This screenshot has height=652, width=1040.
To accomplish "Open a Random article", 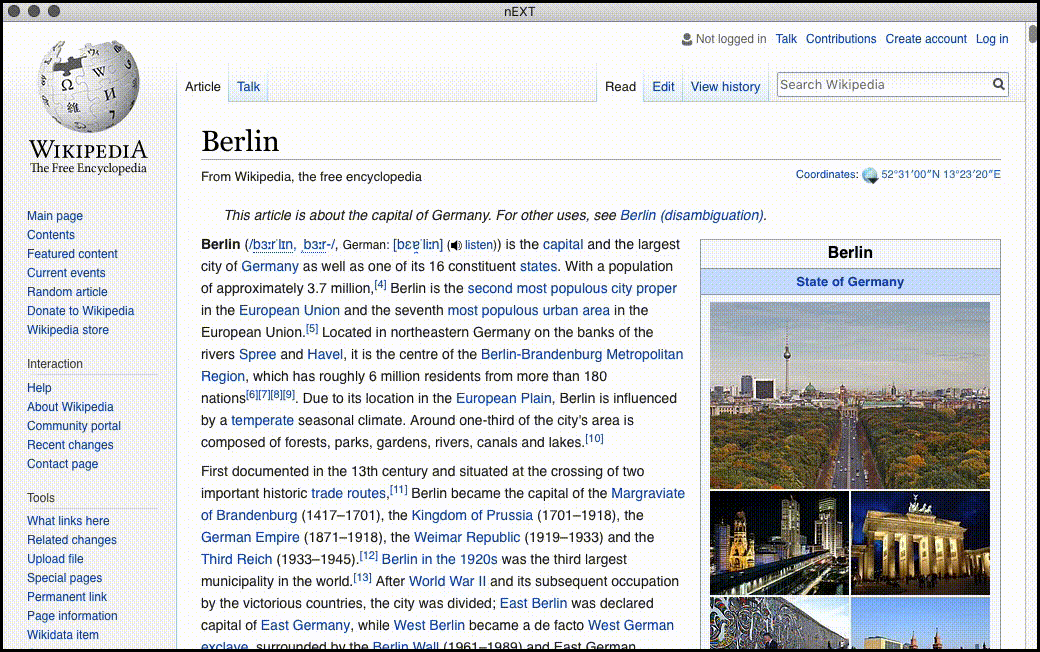I will (x=67, y=292).
